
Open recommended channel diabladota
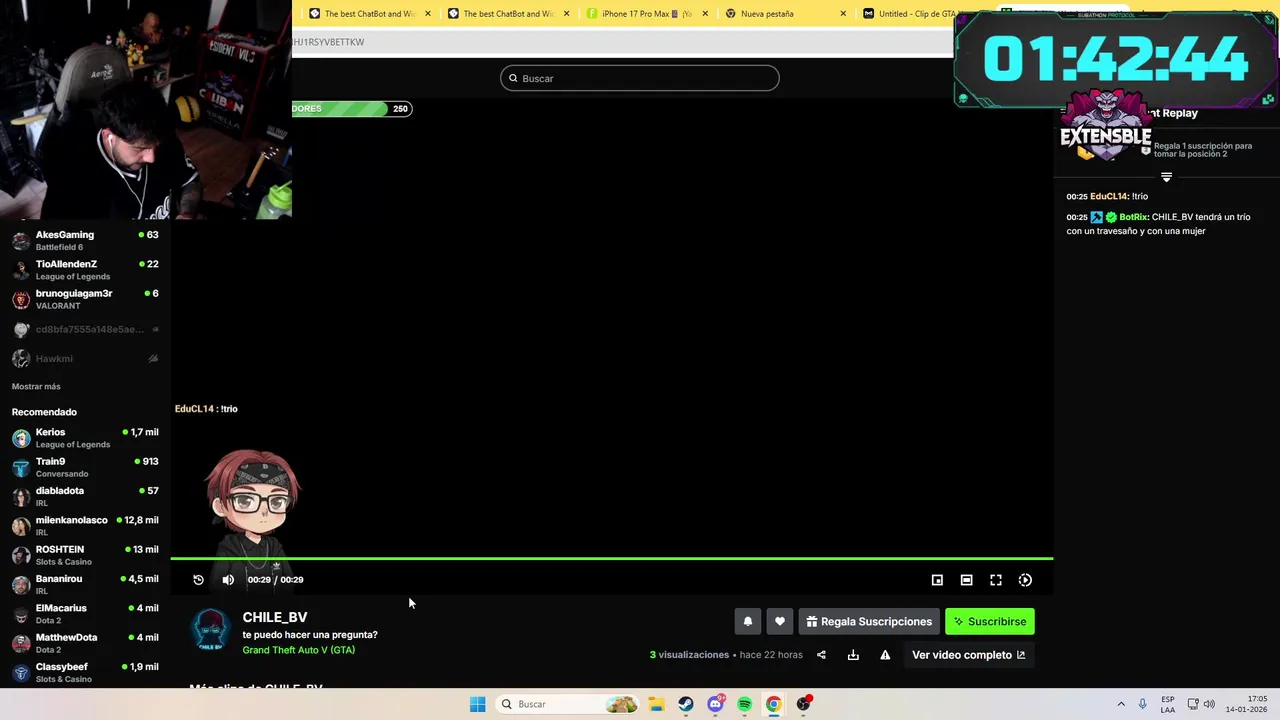point(85,496)
